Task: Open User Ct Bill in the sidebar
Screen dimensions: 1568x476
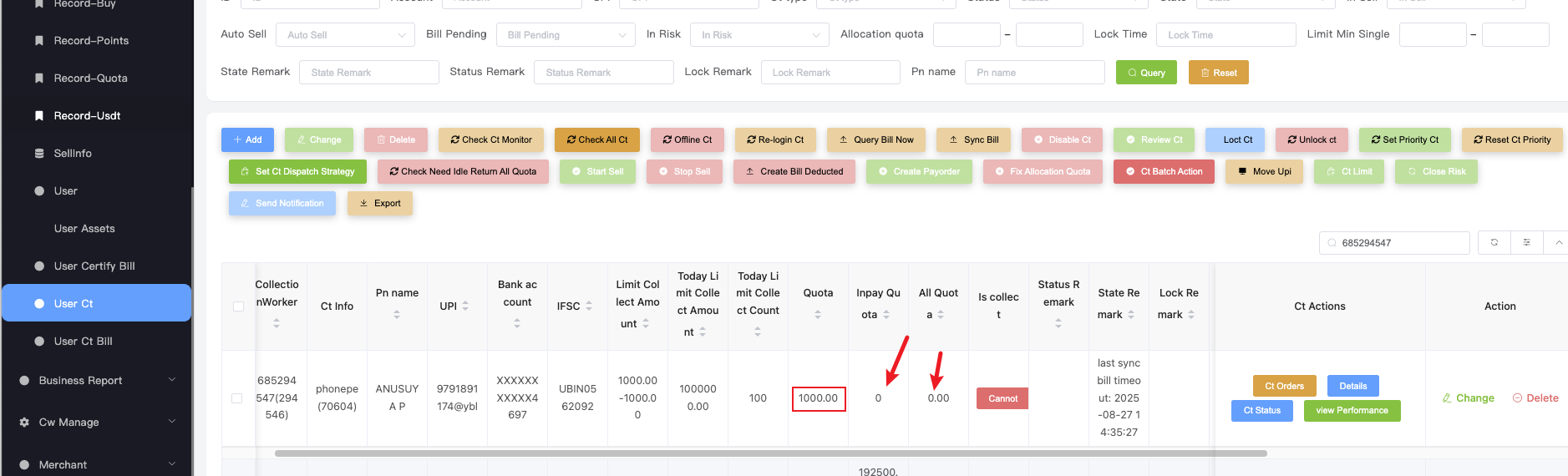Action: pyautogui.click(x=83, y=342)
